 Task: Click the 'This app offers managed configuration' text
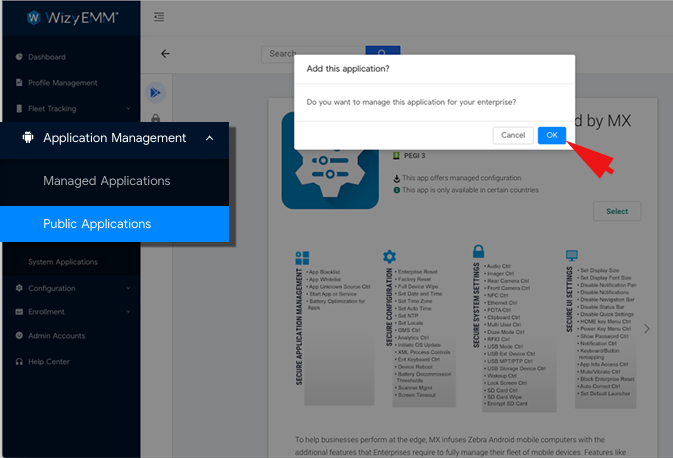[461, 178]
